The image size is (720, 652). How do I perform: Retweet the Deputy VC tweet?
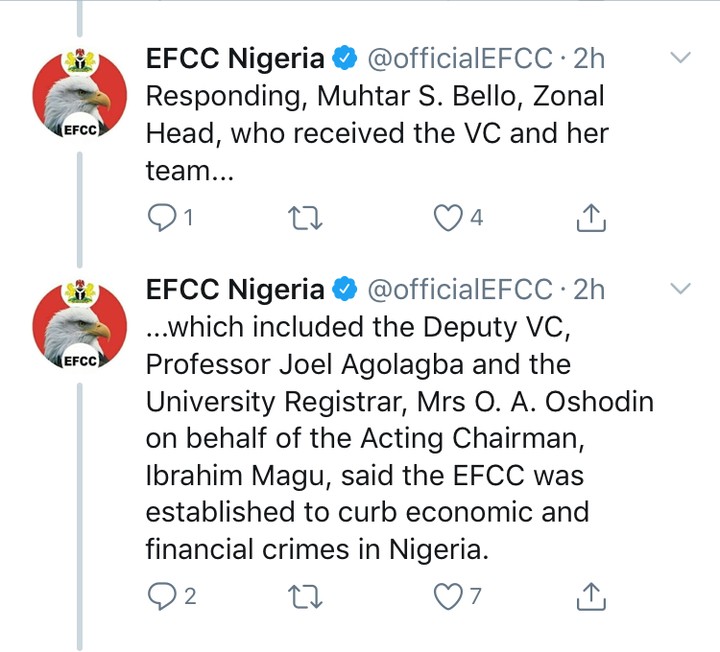pyautogui.click(x=301, y=596)
